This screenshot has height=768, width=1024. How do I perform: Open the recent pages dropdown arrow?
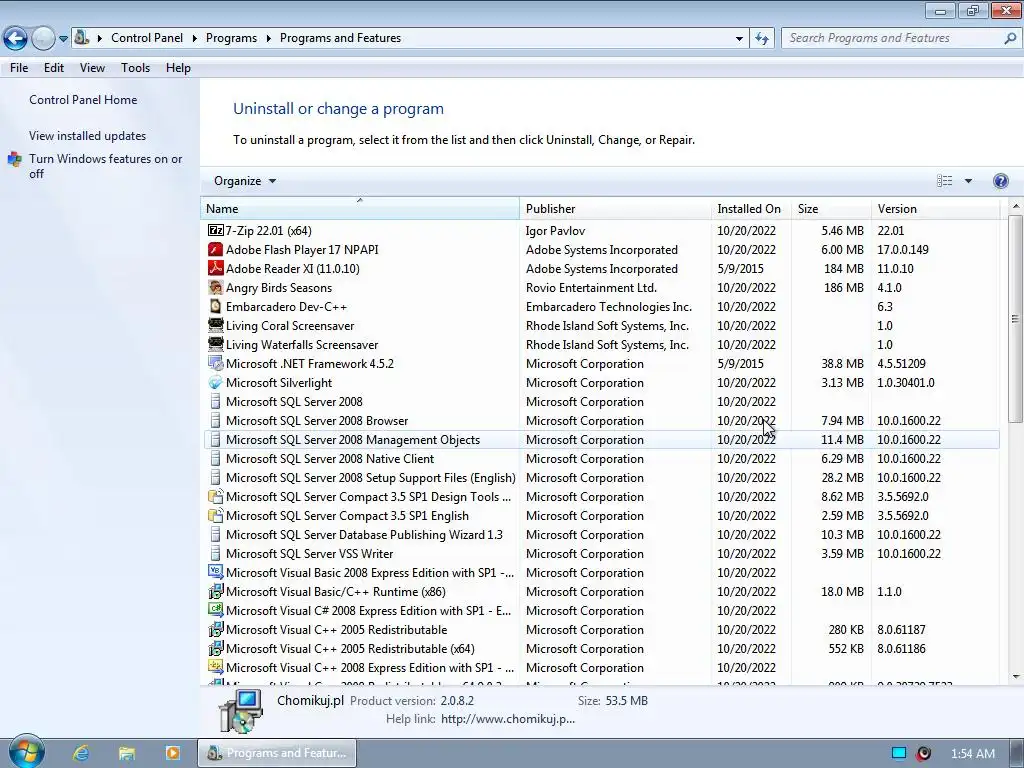(63, 39)
